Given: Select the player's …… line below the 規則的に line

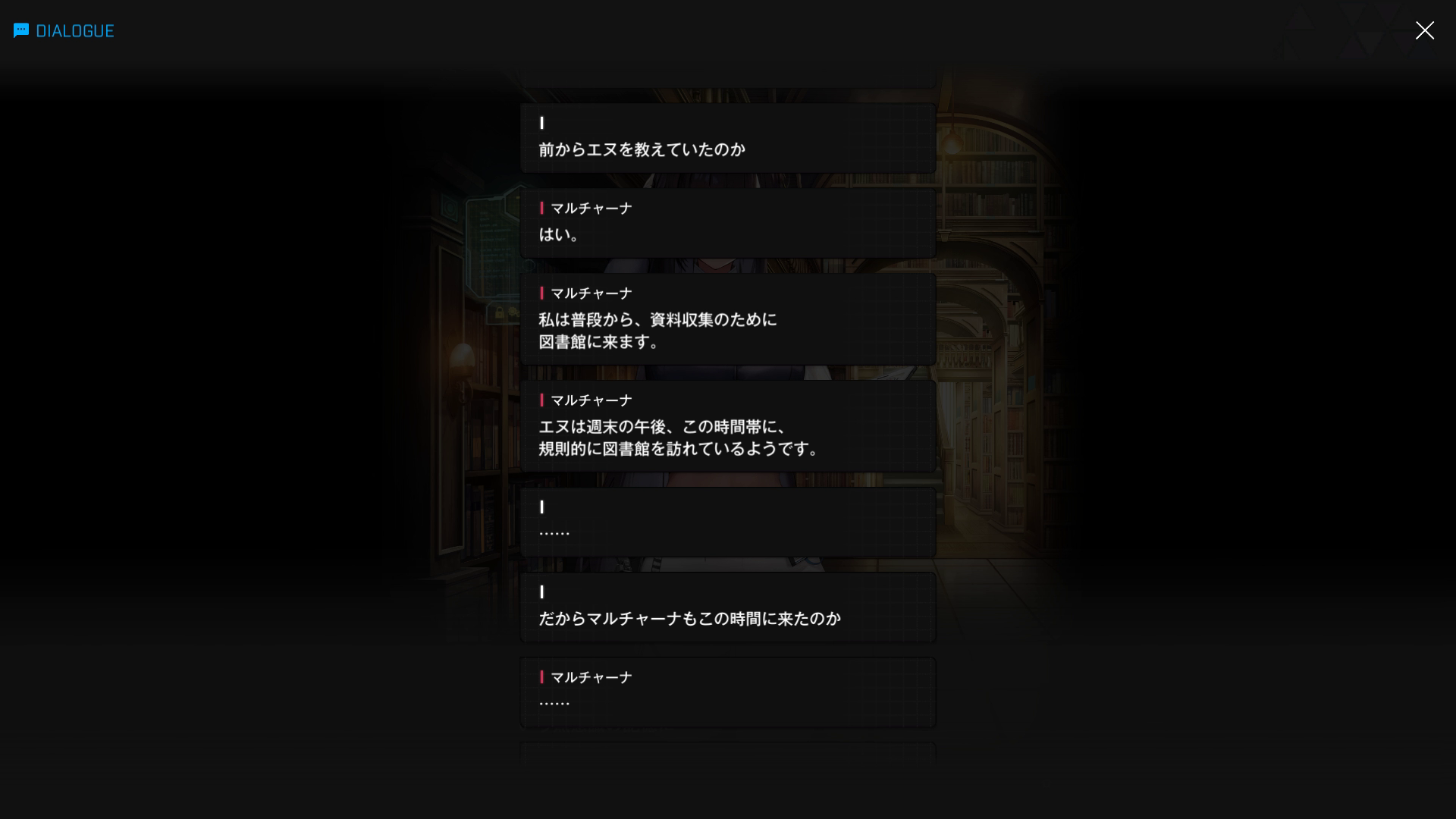Looking at the screenshot, I should point(554,533).
